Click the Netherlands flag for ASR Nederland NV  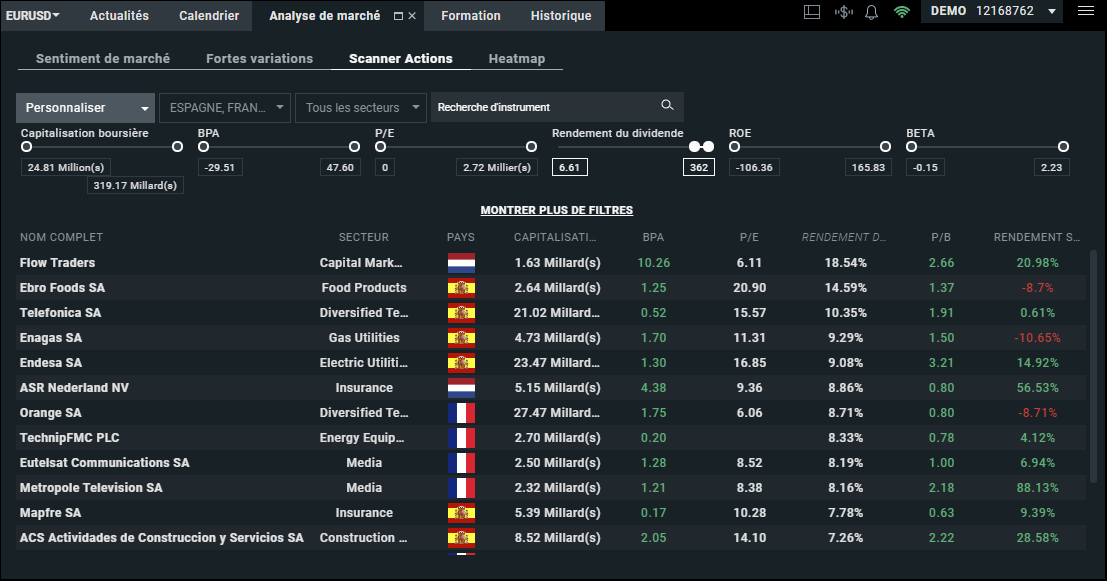click(461, 388)
